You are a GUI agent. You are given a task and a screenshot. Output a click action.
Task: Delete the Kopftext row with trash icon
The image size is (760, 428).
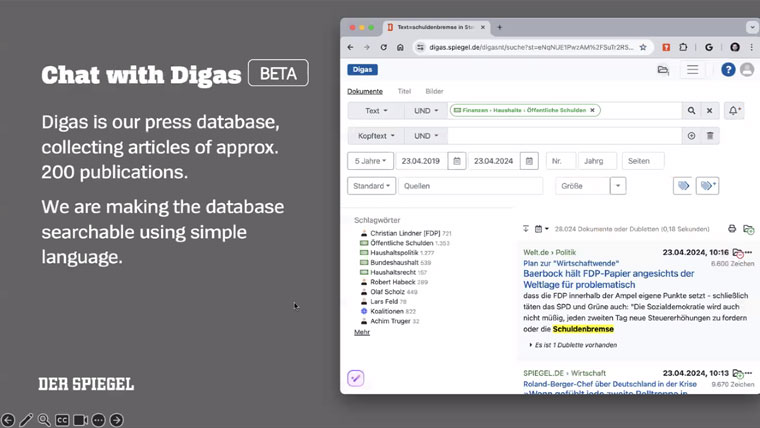[710, 136]
